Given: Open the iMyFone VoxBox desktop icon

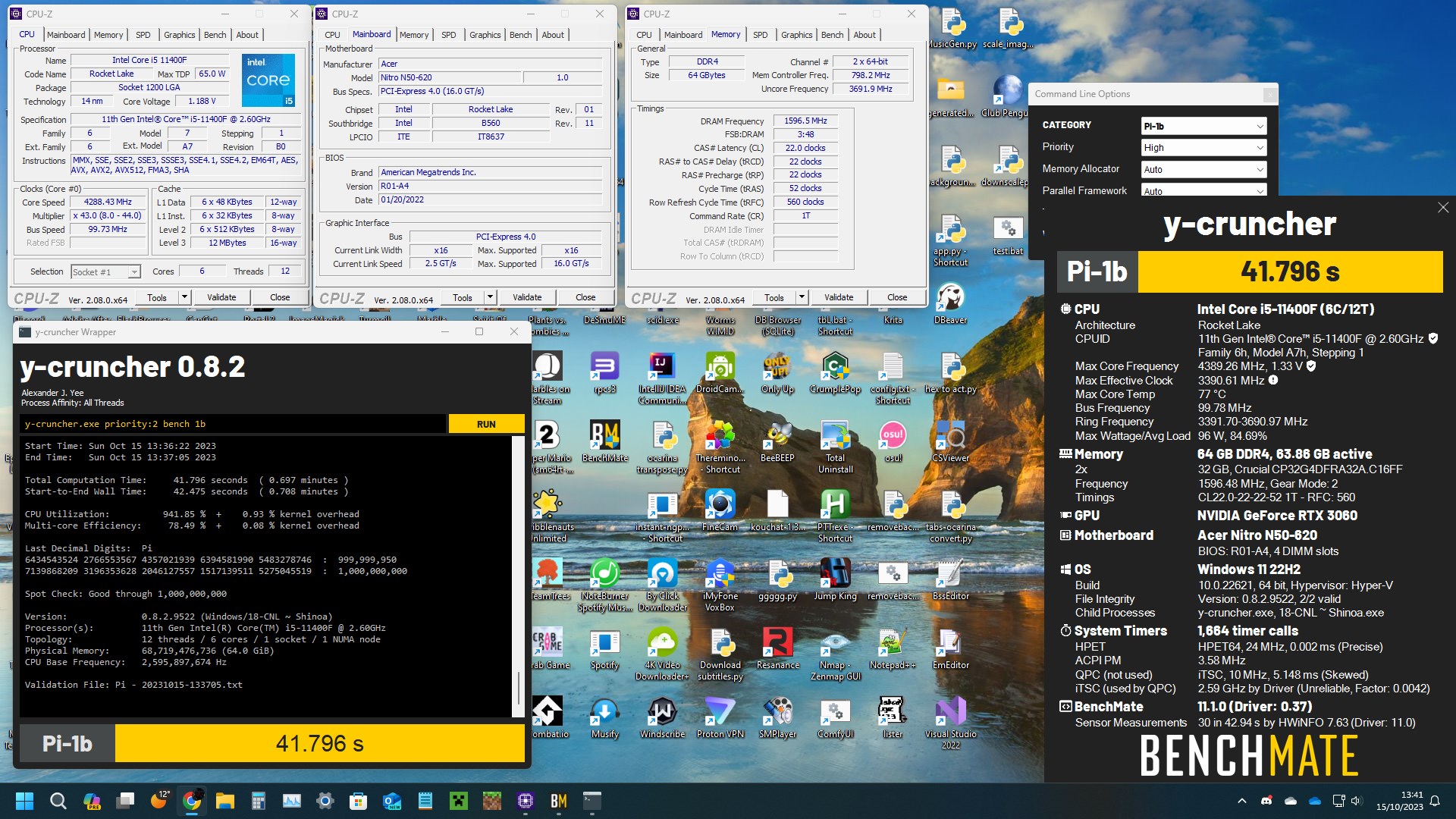Looking at the screenshot, I should [720, 585].
